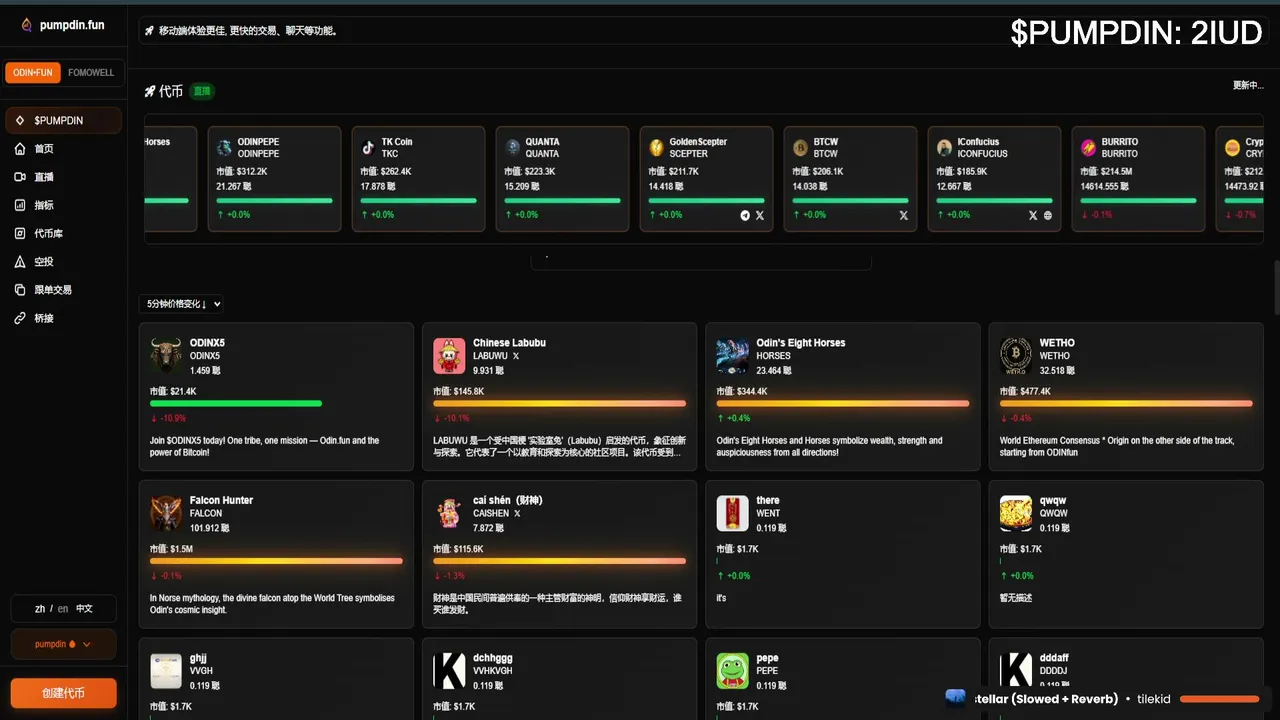Open X link on IConfucius card
This screenshot has height=720, width=1280.
pos(1033,215)
